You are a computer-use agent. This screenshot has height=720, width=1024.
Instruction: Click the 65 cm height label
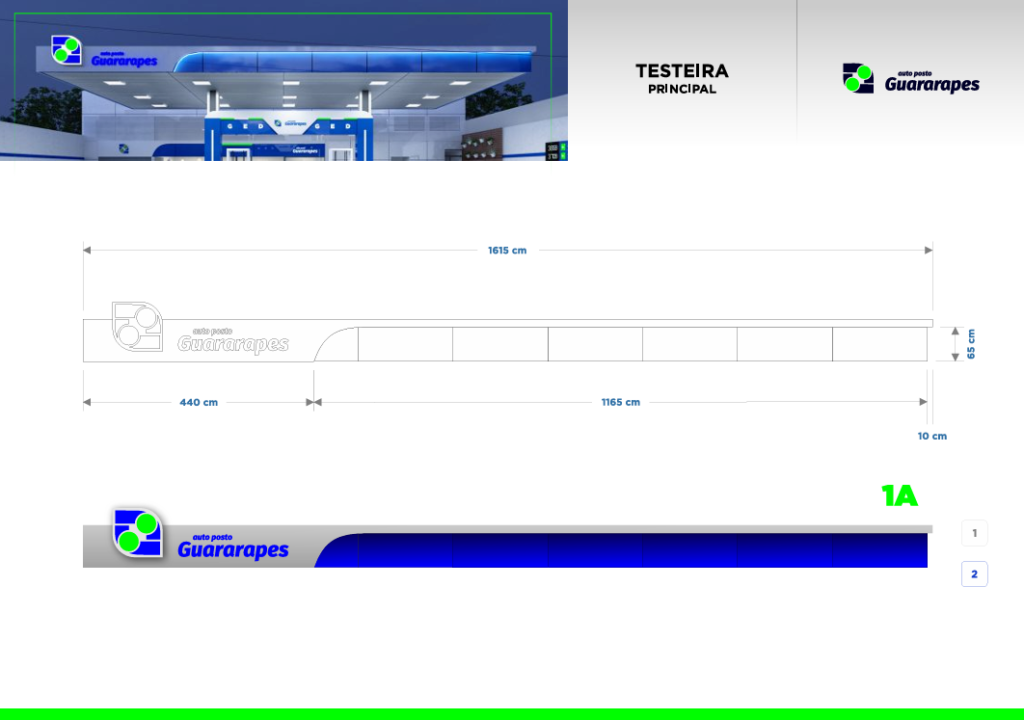click(971, 343)
